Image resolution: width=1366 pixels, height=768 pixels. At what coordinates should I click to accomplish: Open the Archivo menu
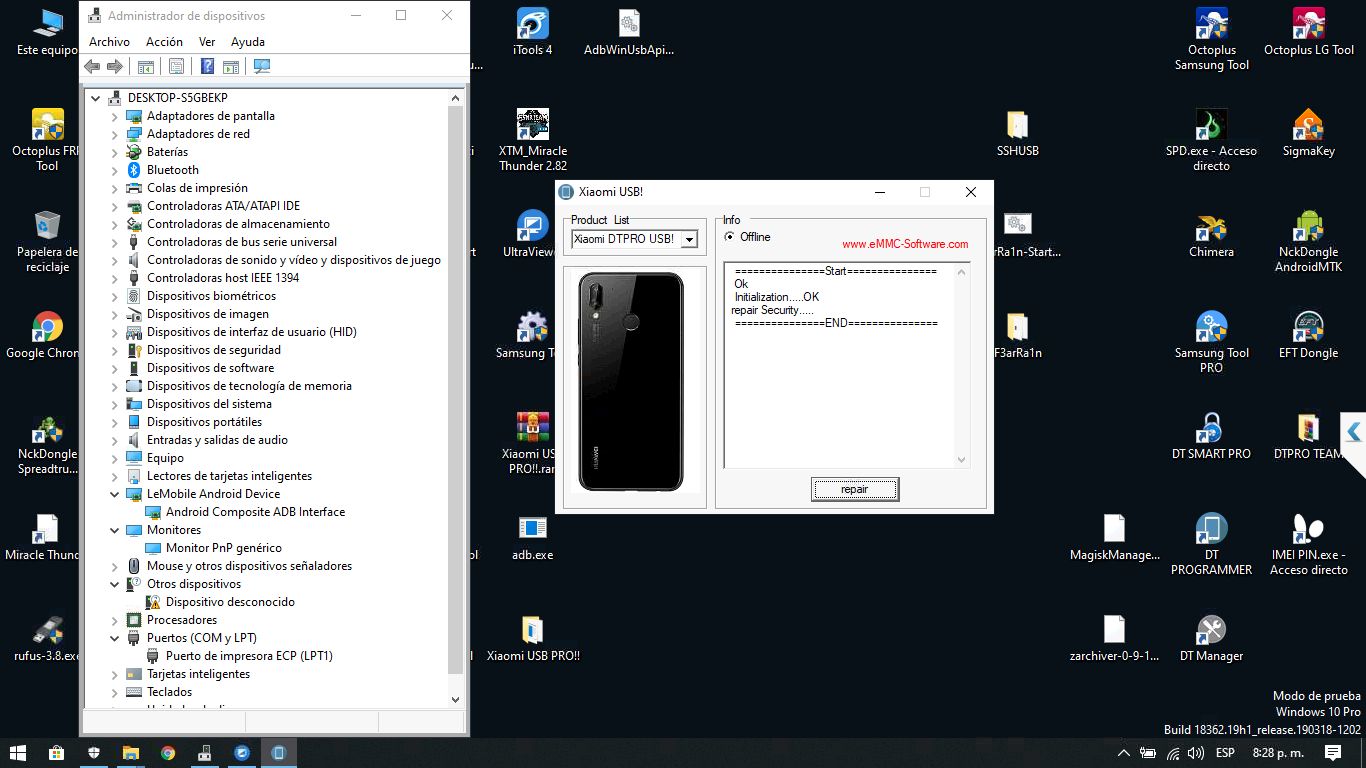(109, 42)
